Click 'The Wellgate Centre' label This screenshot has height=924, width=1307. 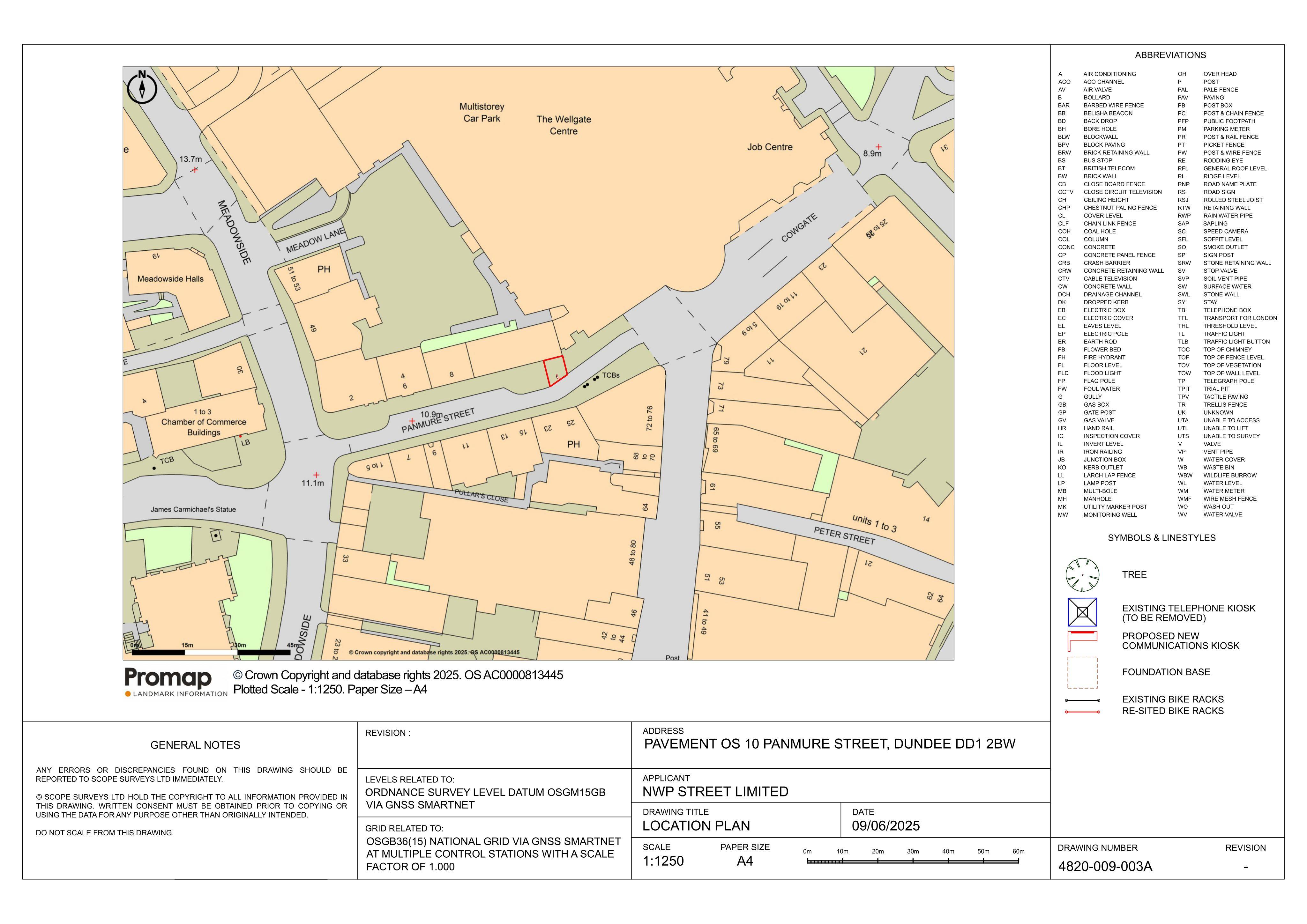[x=564, y=125]
